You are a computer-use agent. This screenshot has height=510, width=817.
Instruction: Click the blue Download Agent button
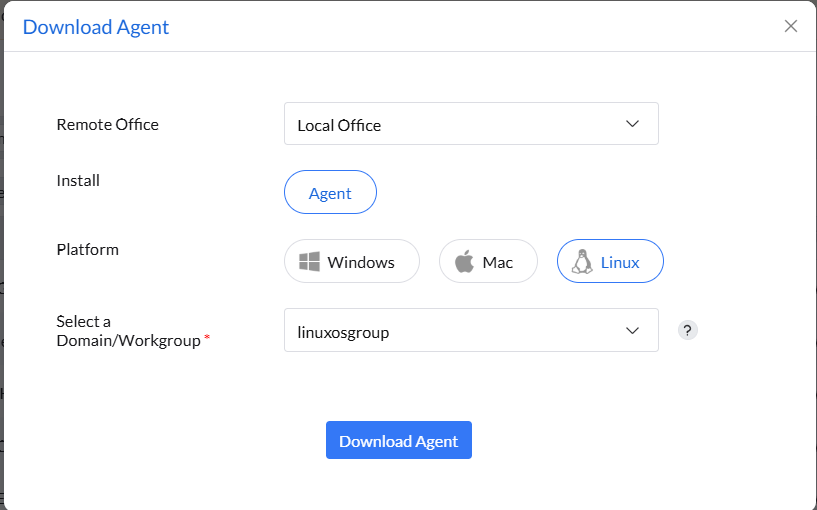click(x=399, y=441)
